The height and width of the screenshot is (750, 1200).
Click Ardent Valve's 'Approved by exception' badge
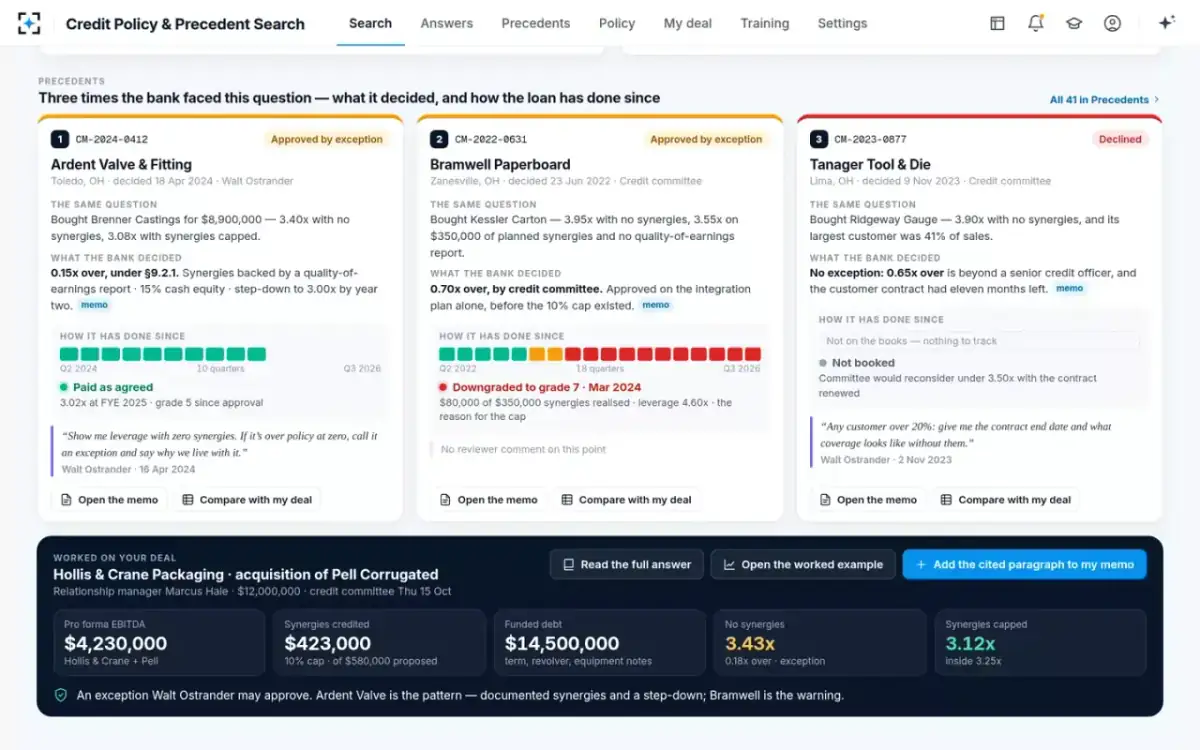pyautogui.click(x=327, y=140)
